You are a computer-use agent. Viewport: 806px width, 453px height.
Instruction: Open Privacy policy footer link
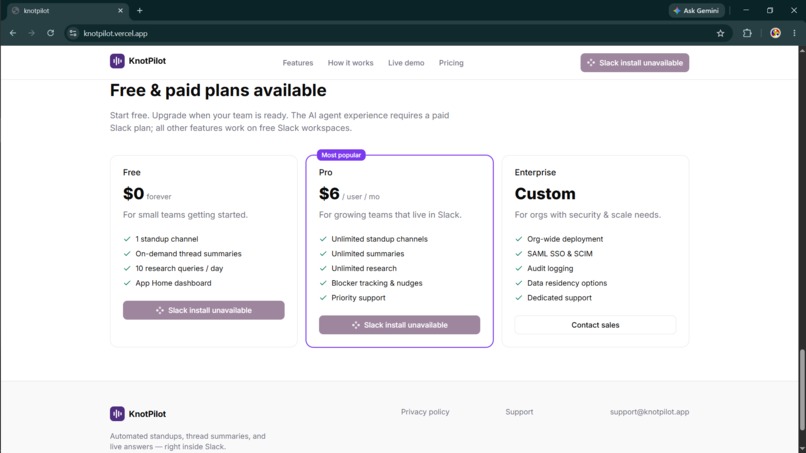tap(425, 412)
